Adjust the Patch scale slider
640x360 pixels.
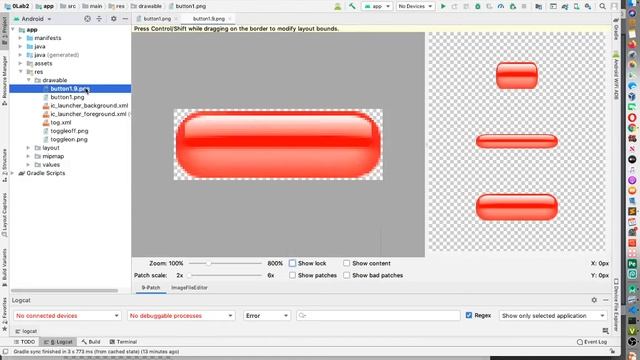(x=225, y=276)
